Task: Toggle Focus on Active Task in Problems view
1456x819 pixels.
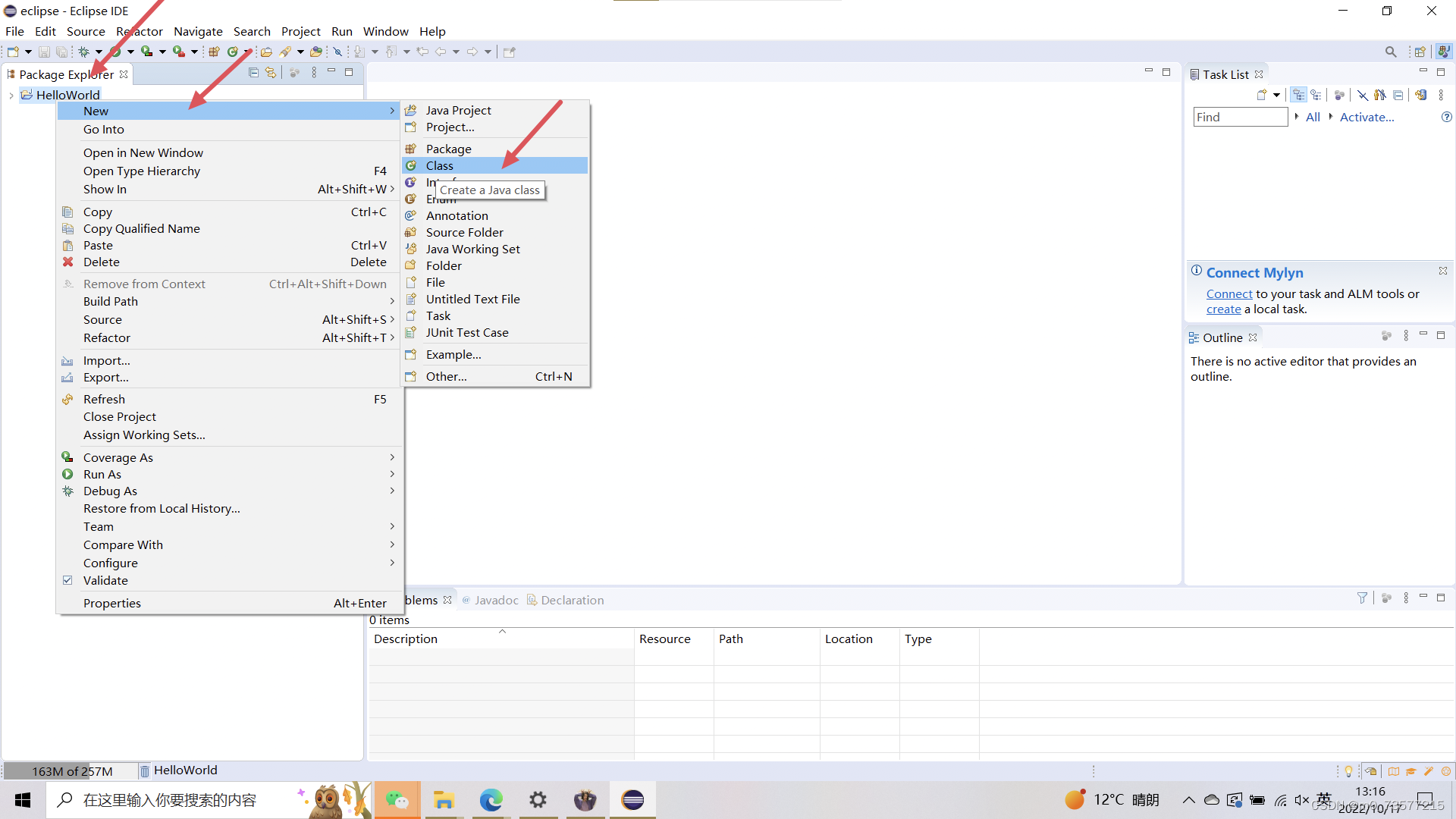Action: click(1386, 598)
